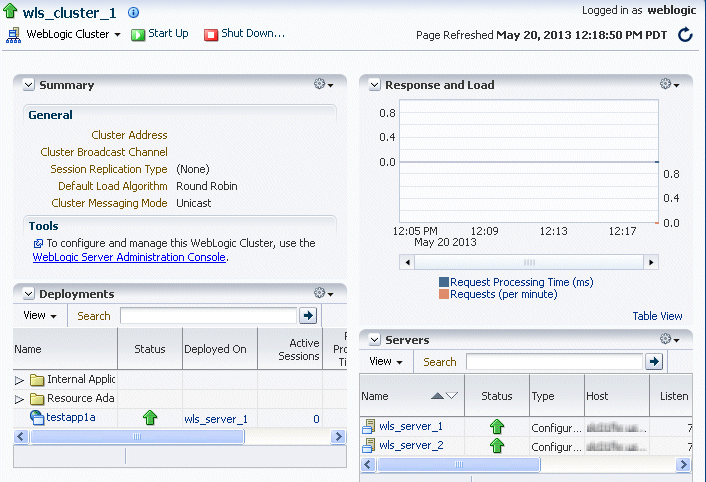Click the Servers Type column header
The image size is (706, 482).
pyautogui.click(x=557, y=396)
